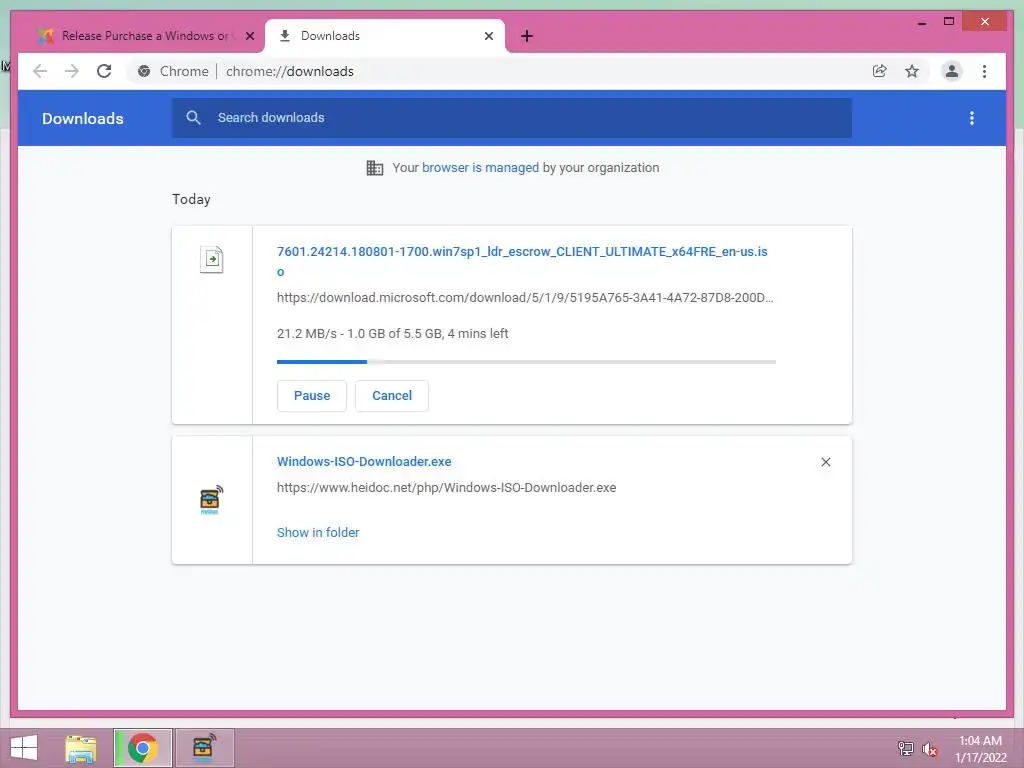
Task: Click the Downloads page title heading
Action: pyautogui.click(x=83, y=118)
